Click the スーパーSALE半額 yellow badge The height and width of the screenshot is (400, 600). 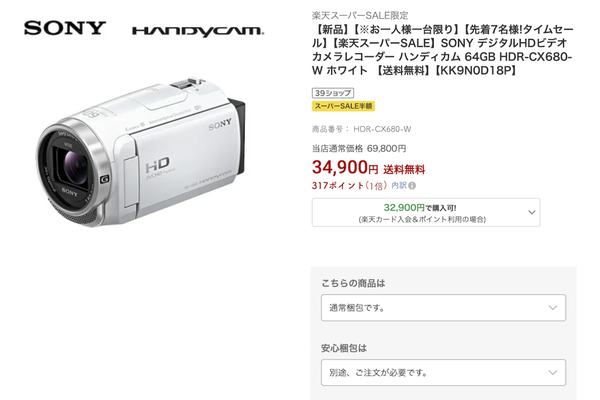pyautogui.click(x=343, y=106)
